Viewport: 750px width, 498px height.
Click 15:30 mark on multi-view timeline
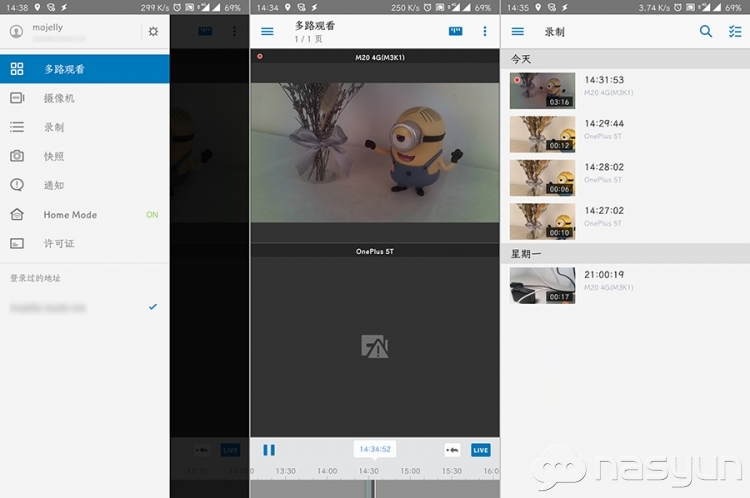click(452, 471)
